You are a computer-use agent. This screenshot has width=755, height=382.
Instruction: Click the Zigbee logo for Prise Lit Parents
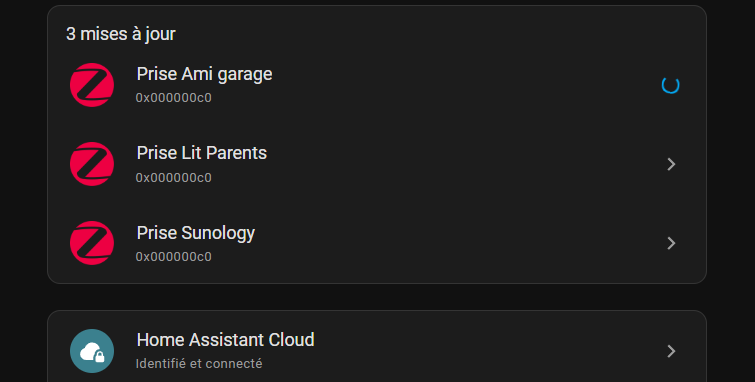point(92,164)
